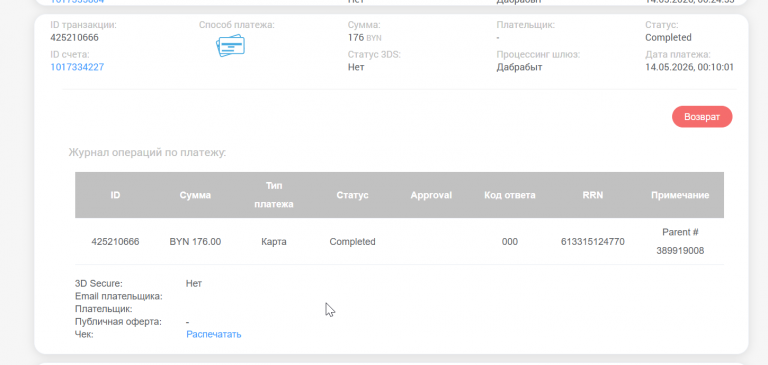
Task: Click the red Возврат button
Action: click(702, 117)
